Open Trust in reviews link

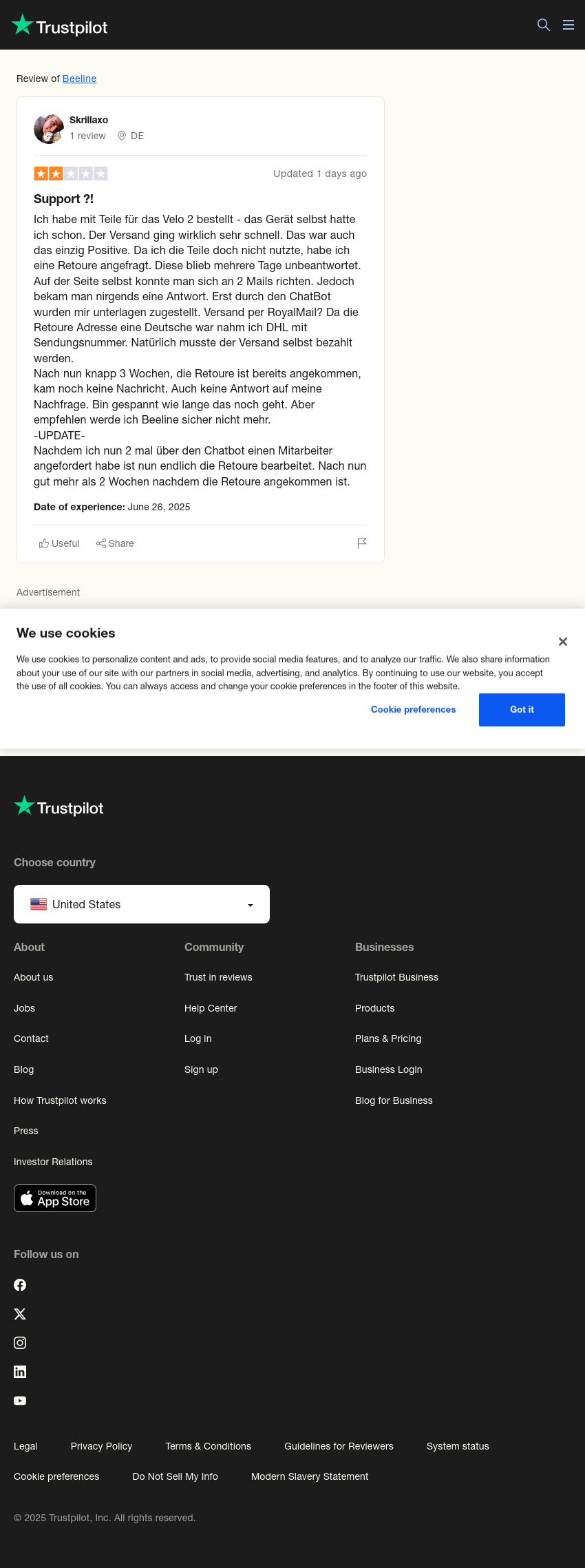(x=218, y=977)
